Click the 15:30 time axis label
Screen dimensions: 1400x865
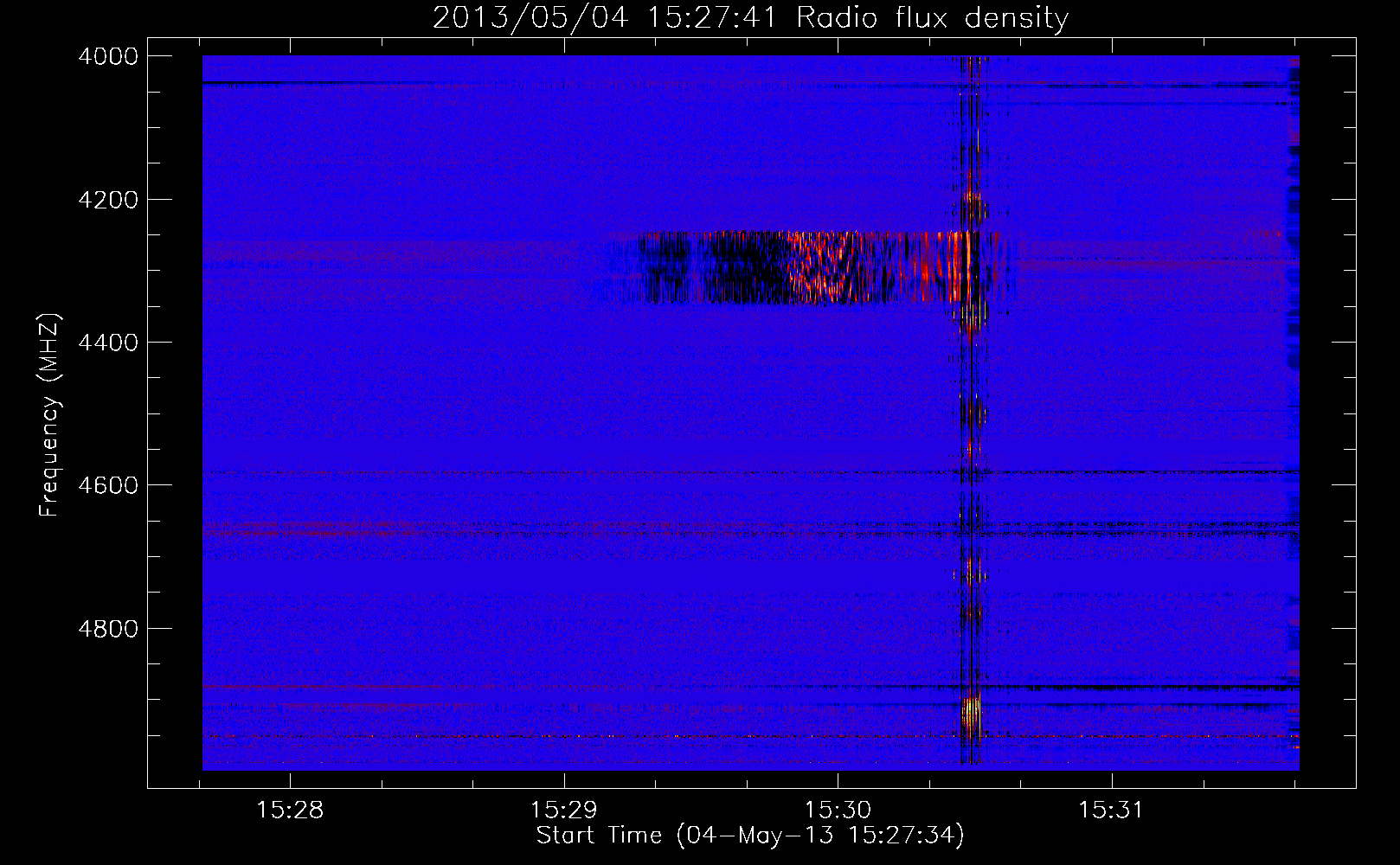coord(838,810)
